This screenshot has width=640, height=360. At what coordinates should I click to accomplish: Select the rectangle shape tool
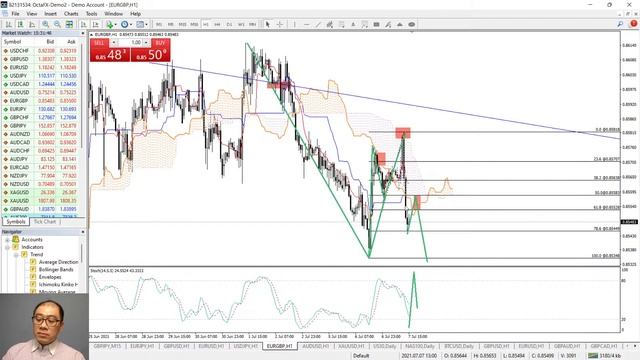pos(376,24)
